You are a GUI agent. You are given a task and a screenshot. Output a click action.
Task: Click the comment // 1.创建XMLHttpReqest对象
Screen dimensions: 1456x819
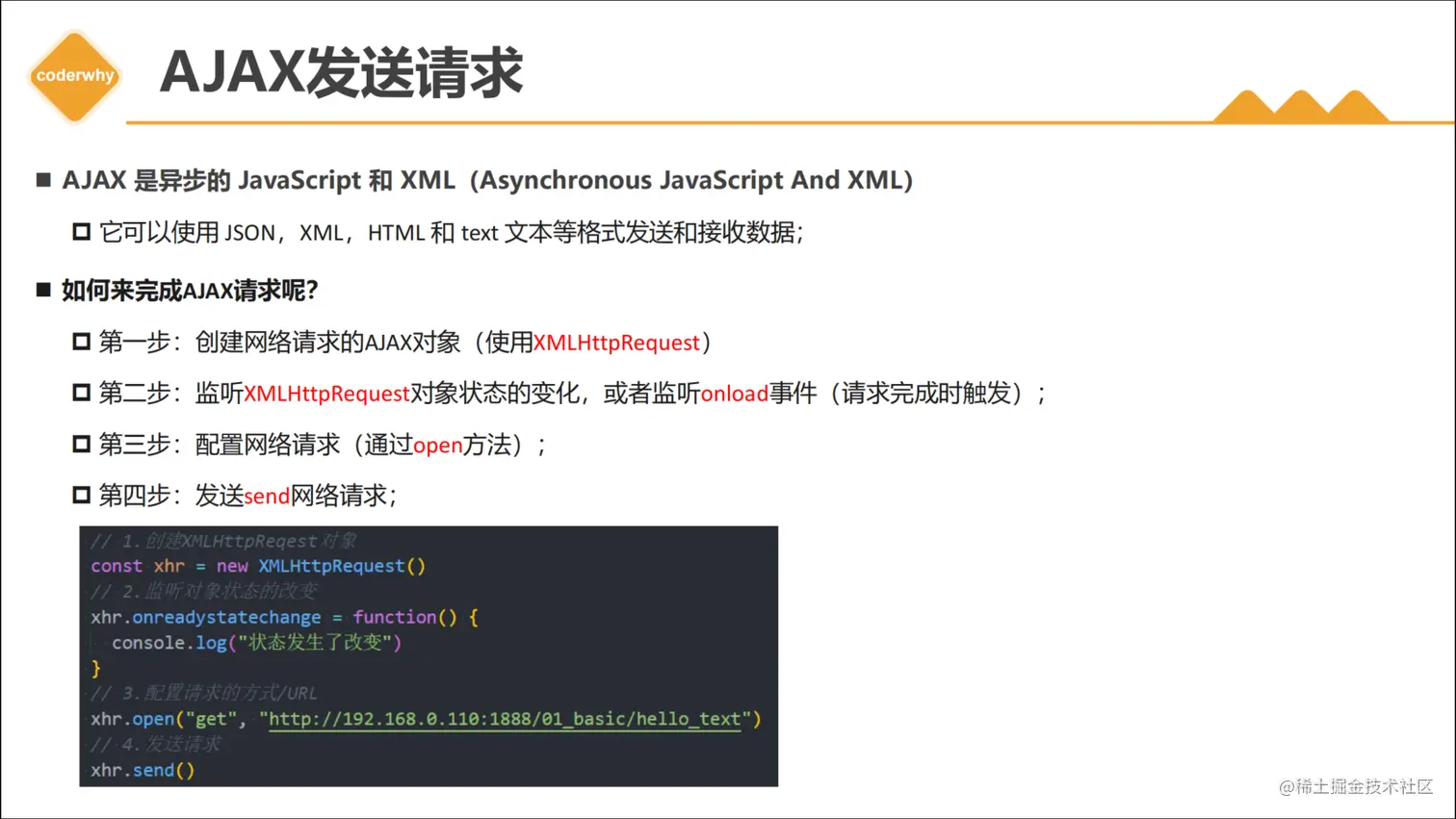pyautogui.click(x=223, y=541)
